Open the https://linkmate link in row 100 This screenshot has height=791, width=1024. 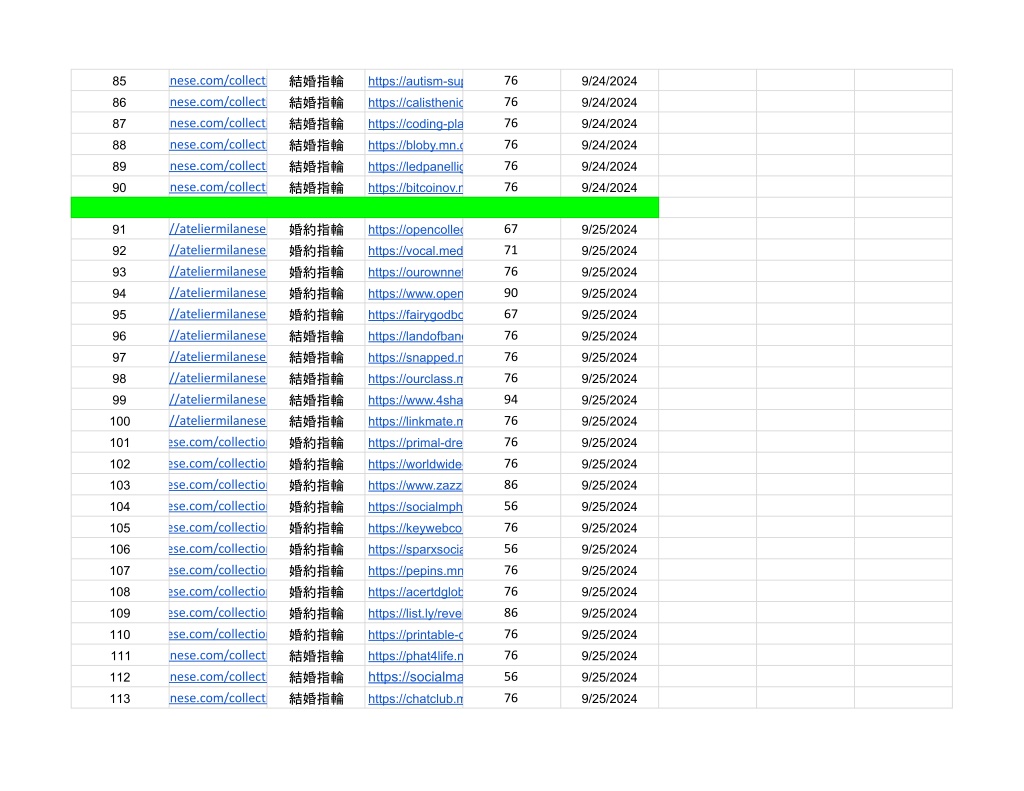click(x=415, y=421)
